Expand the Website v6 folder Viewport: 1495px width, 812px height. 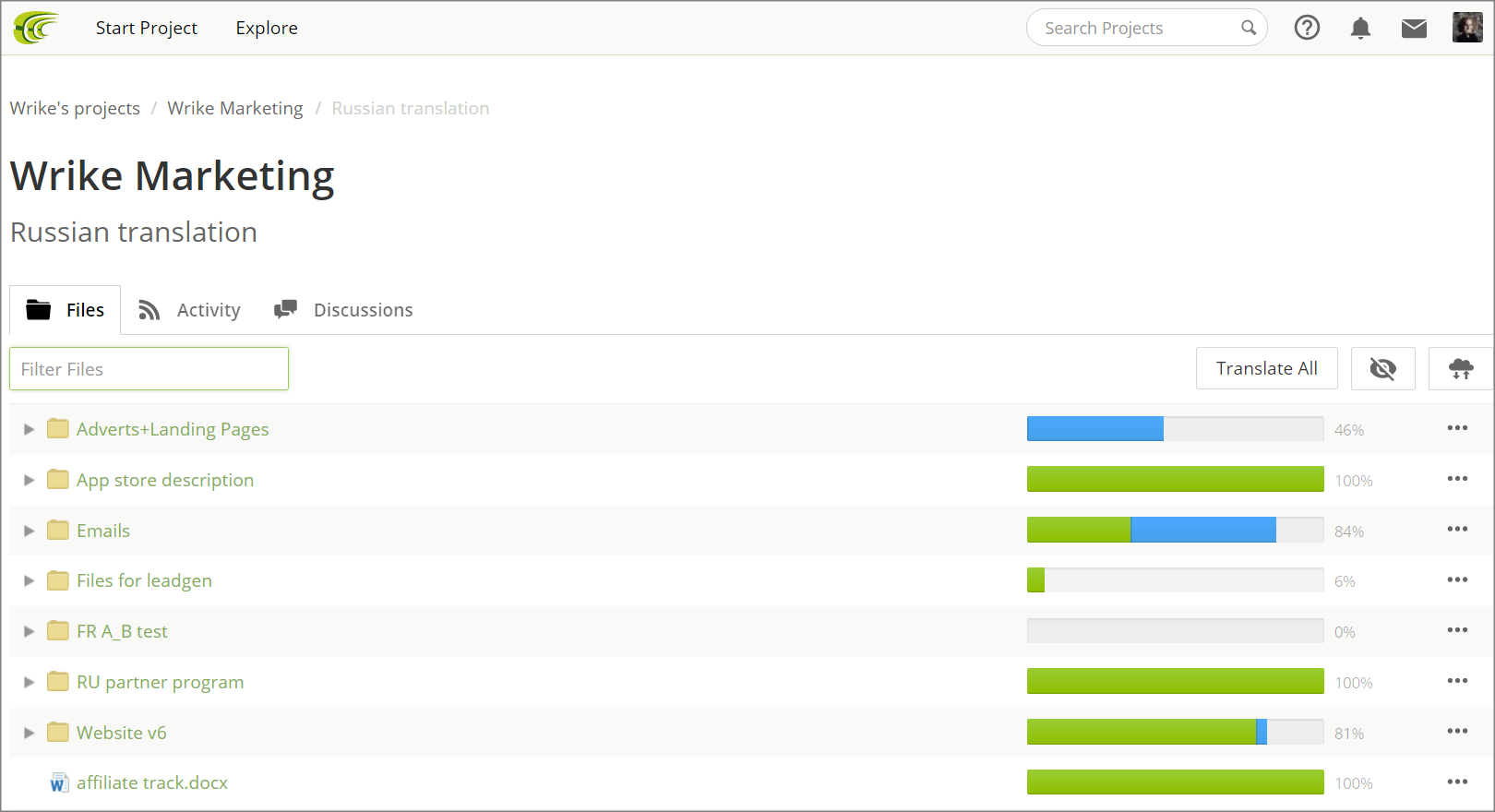29,733
